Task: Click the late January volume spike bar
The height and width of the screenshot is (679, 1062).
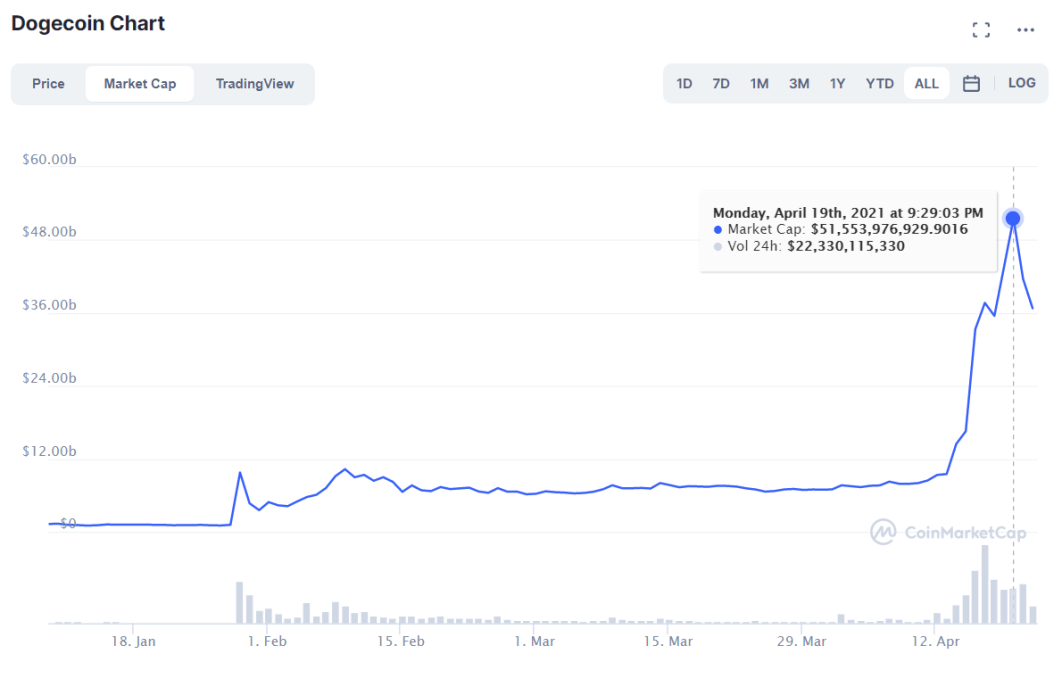Action: click(240, 603)
